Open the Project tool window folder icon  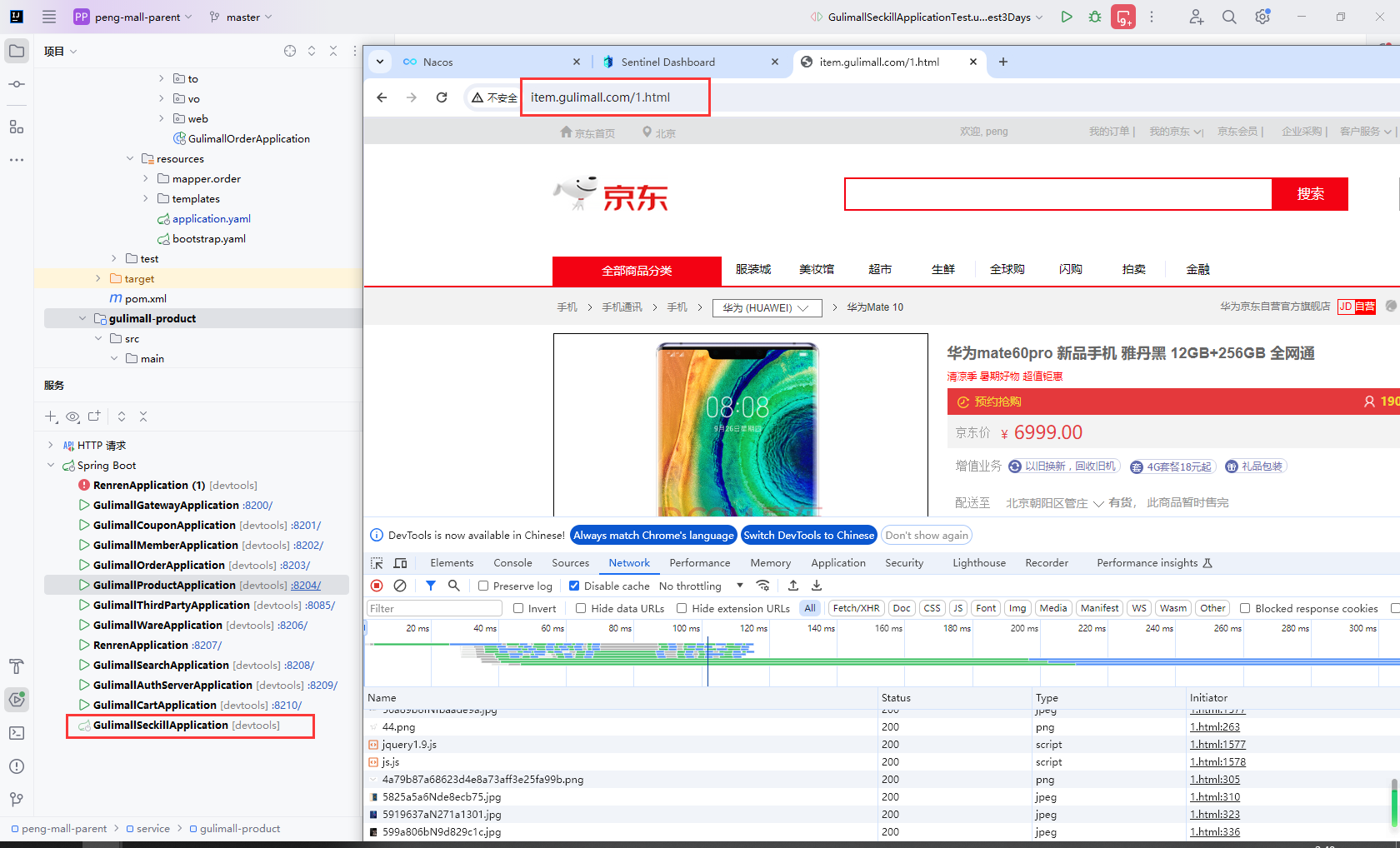click(17, 51)
